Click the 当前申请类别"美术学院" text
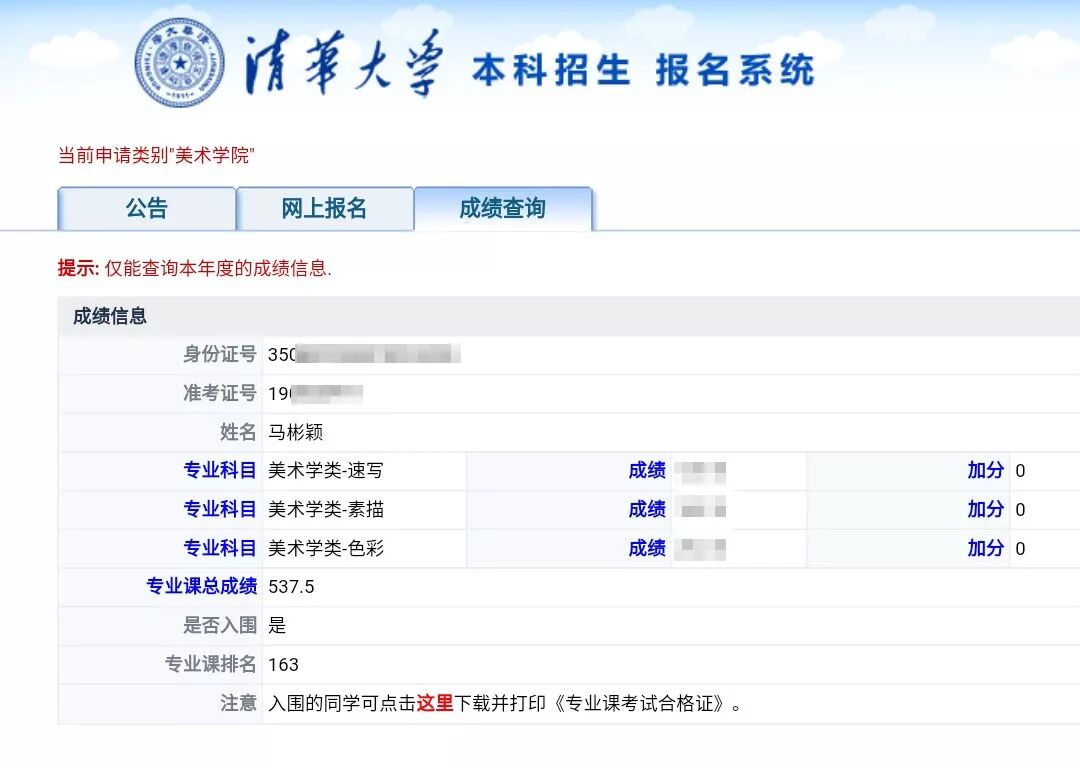This screenshot has height=768, width=1080. pos(156,155)
